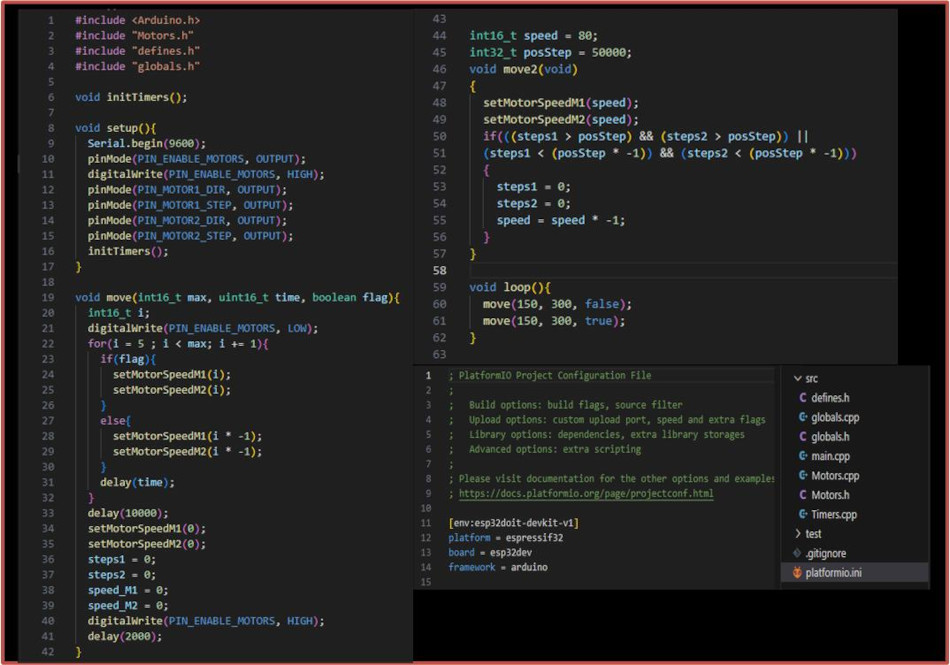
Task: Click the 'framework = arduino' line
Action: (498, 567)
